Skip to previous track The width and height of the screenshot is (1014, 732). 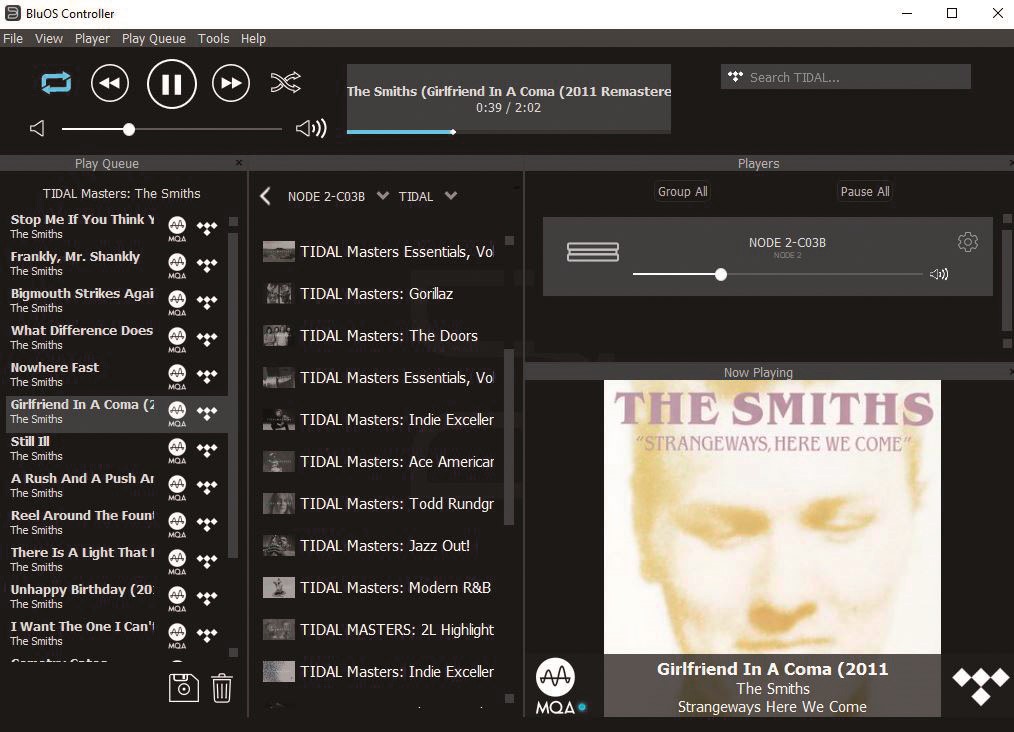tap(110, 83)
